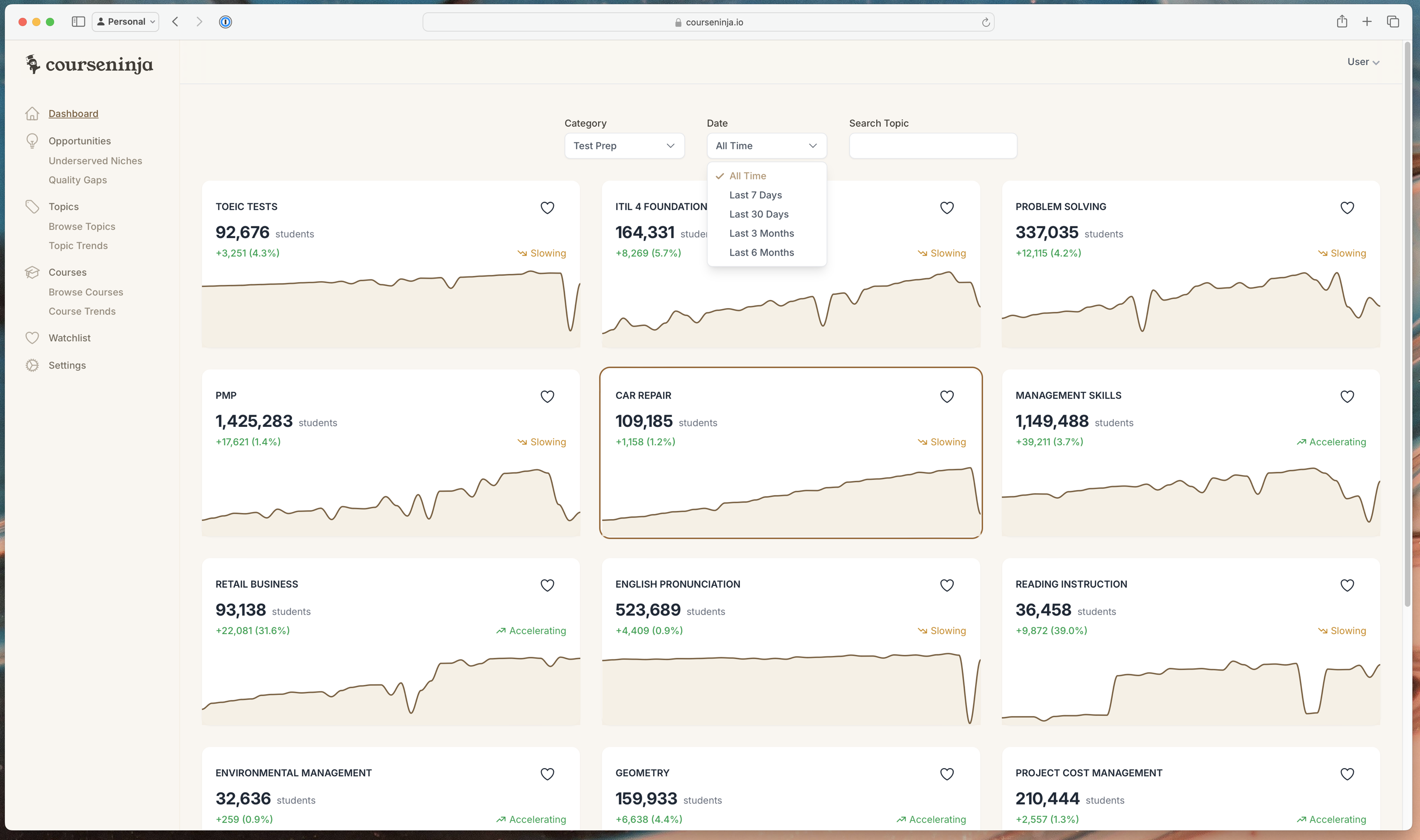Go forward with the browser forward arrow
Screen dimensions: 1420x840
click(x=199, y=21)
